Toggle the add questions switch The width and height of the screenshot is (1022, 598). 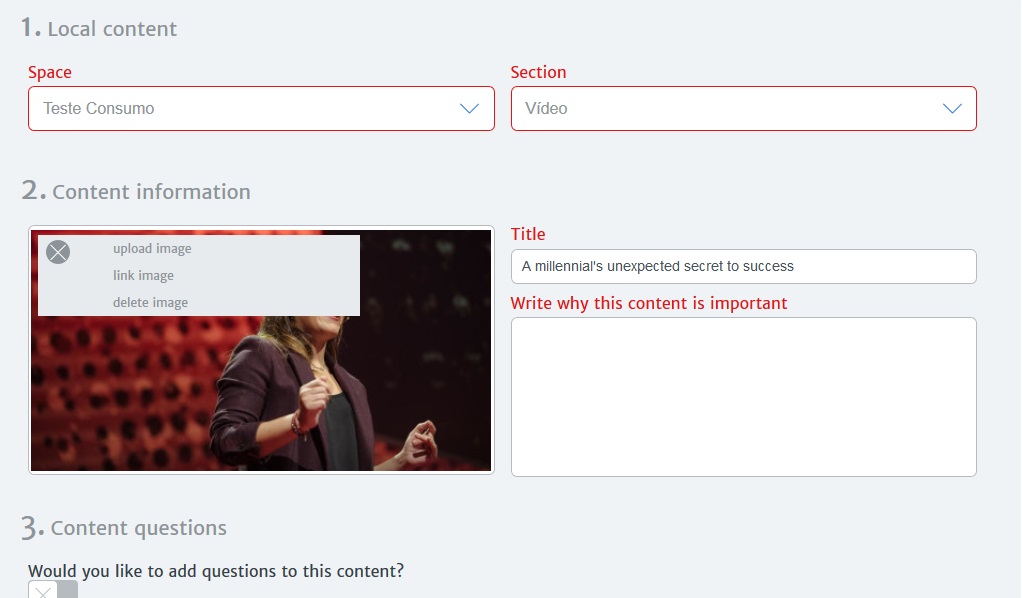tap(53, 590)
